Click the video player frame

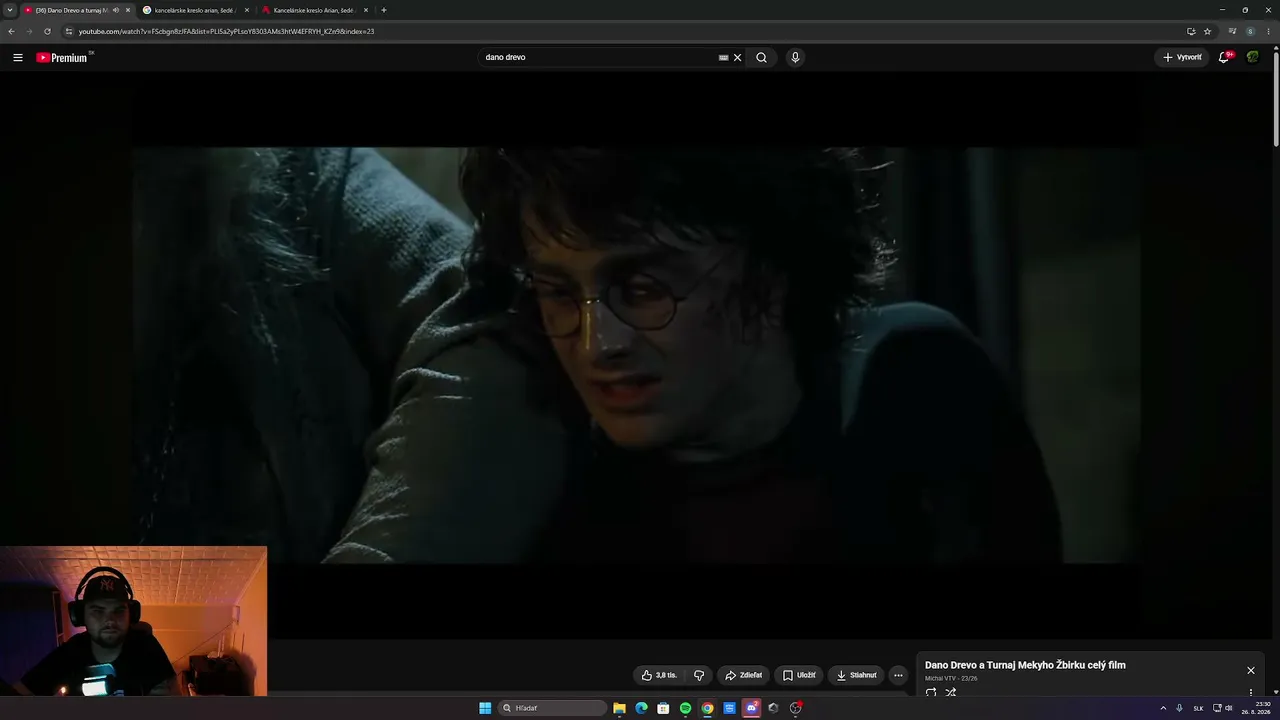[636, 355]
